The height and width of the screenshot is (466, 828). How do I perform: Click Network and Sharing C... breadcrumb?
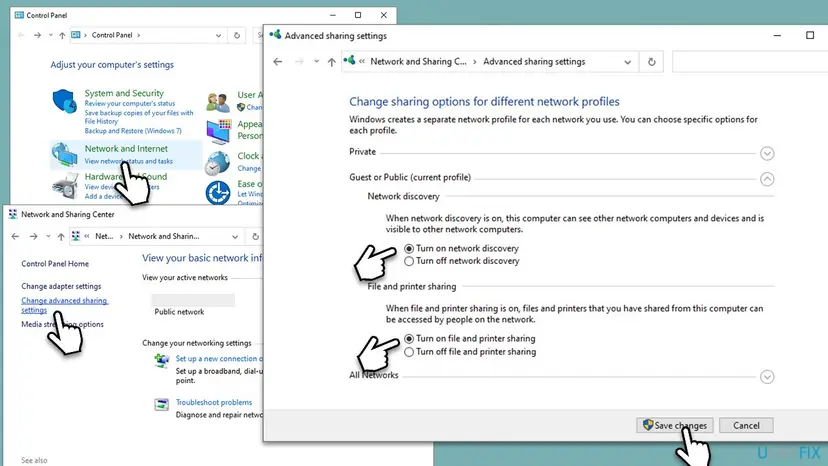point(418,61)
